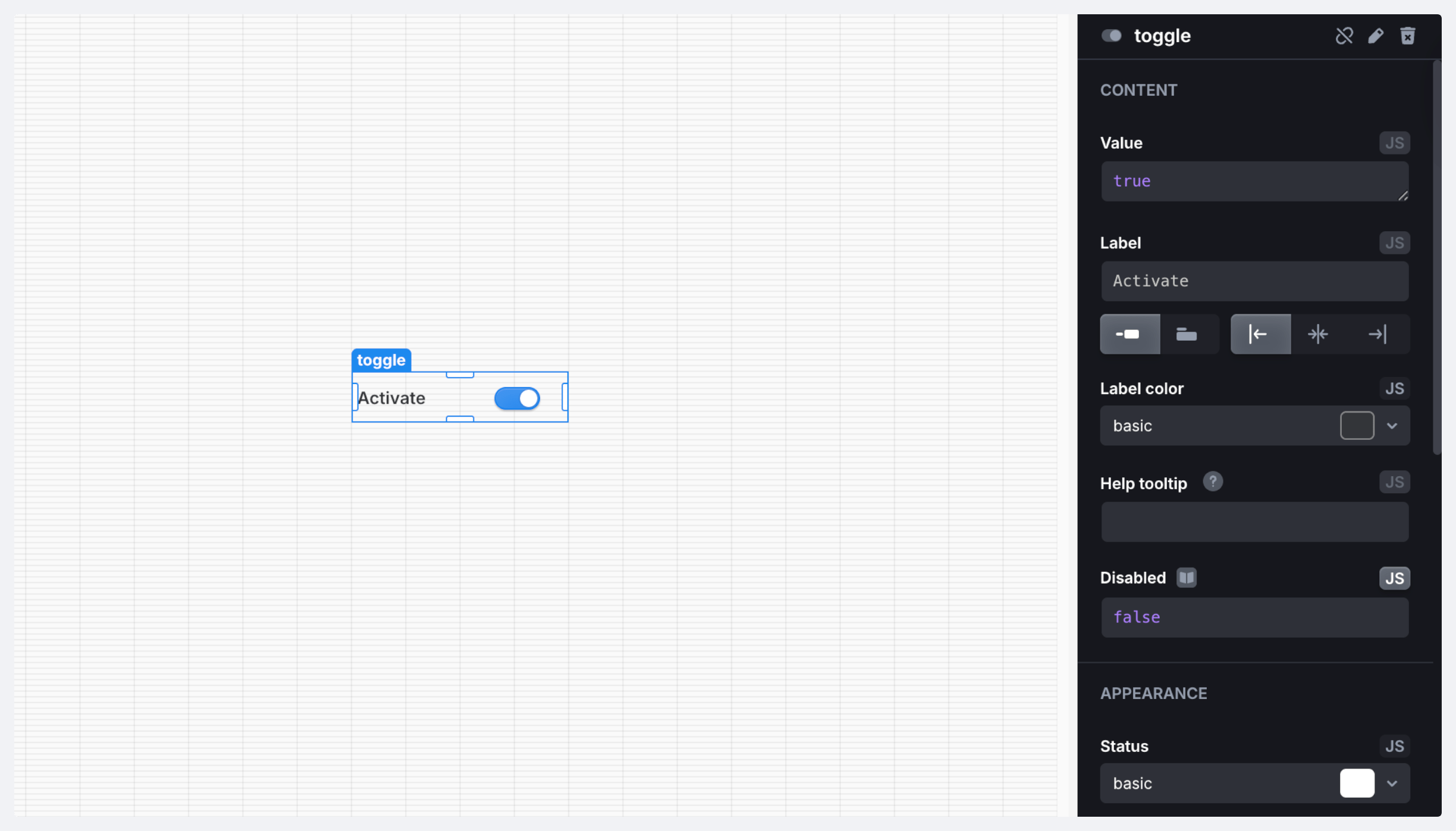Switch off the Activate toggle on canvas
The width and height of the screenshot is (1456, 831).
[x=517, y=398]
